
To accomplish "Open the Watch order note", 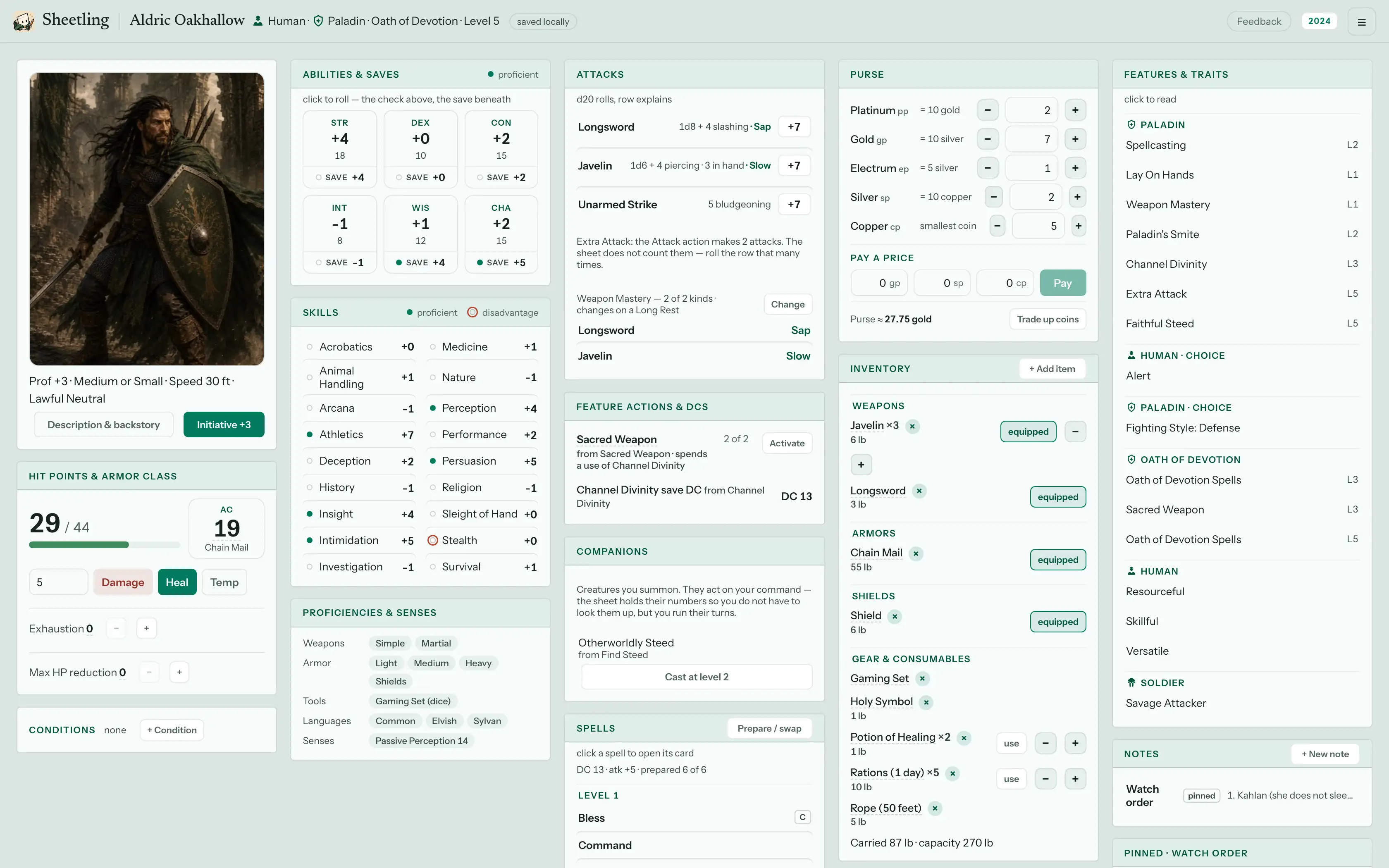I will (1241, 796).
